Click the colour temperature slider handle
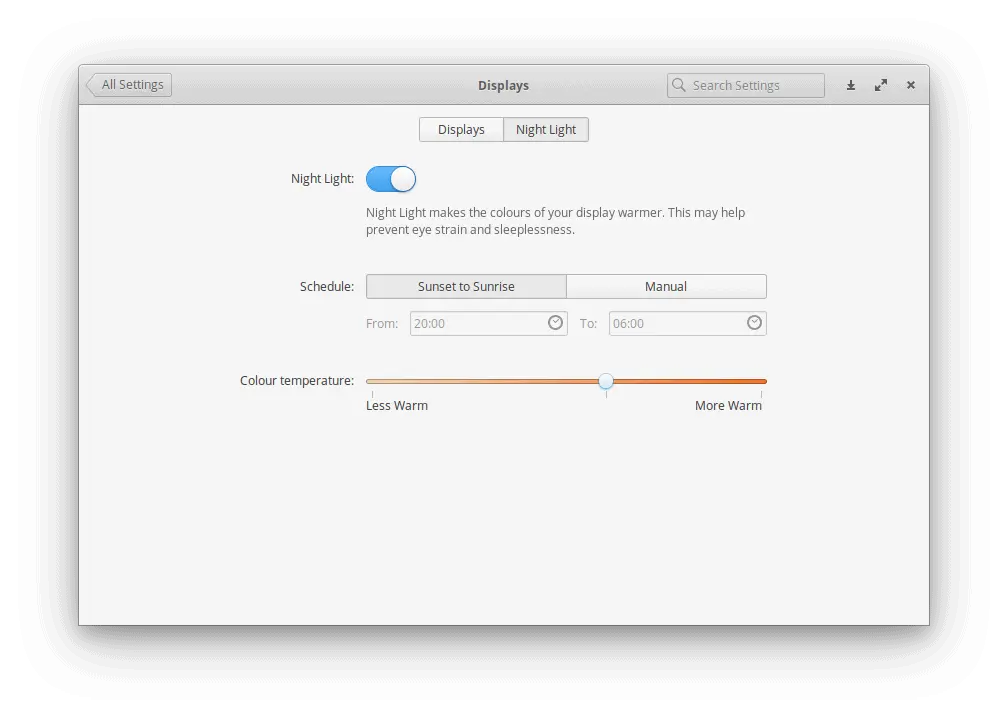This screenshot has height=718, width=1008. pyautogui.click(x=606, y=381)
